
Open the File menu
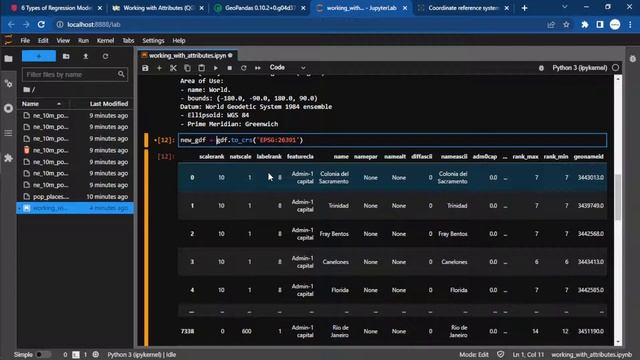pos(25,41)
